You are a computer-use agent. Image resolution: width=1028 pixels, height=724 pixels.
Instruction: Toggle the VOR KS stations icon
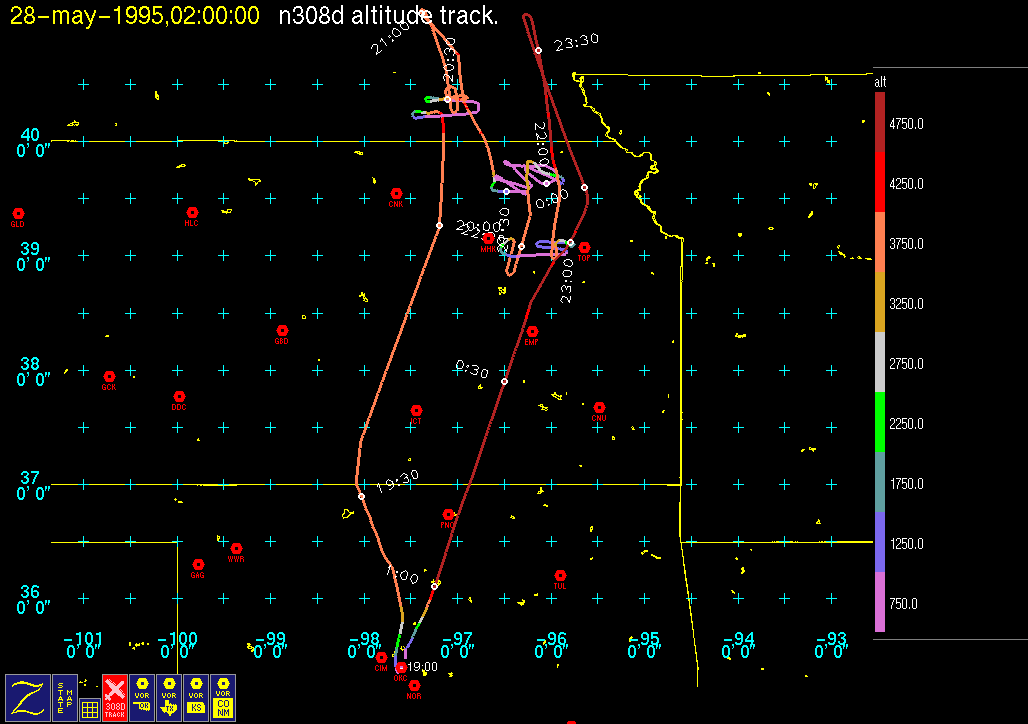[x=196, y=698]
